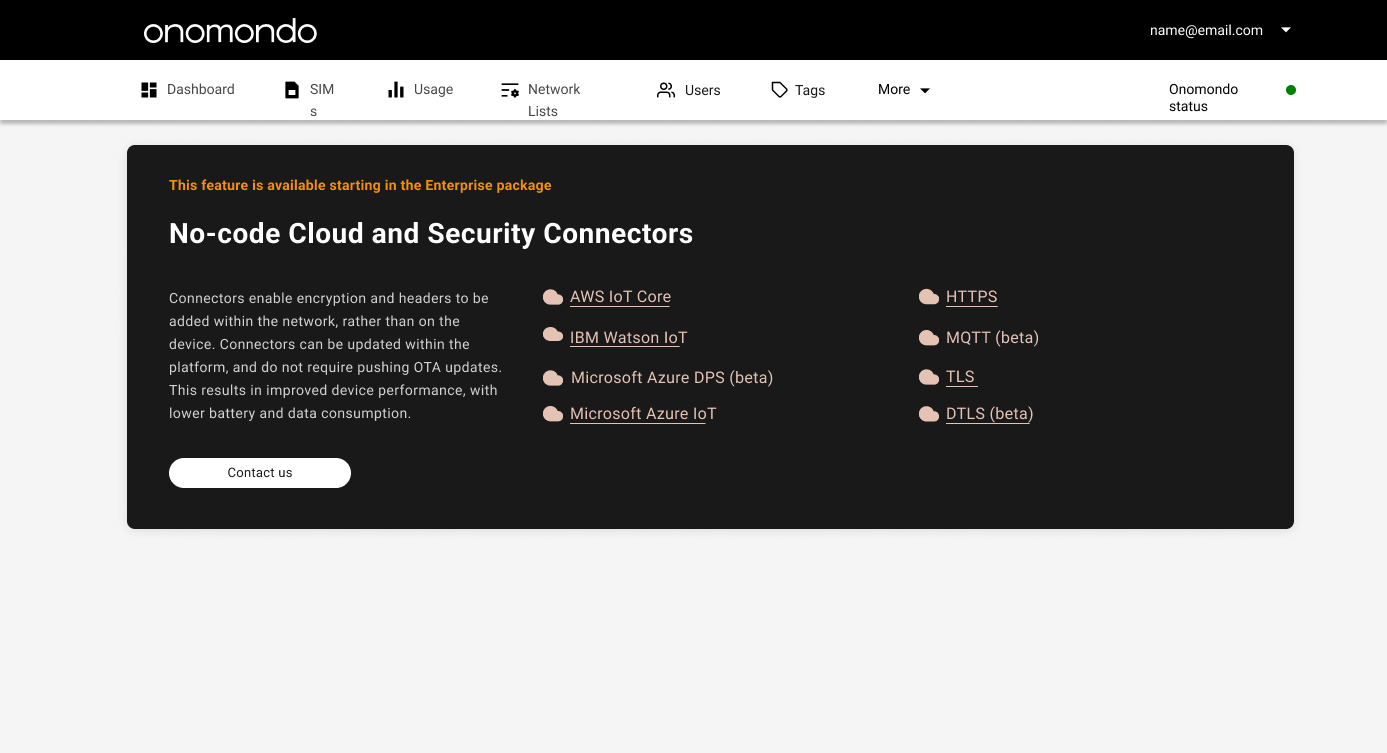
Task: Open the account dropdown arrow
Action: [1286, 30]
